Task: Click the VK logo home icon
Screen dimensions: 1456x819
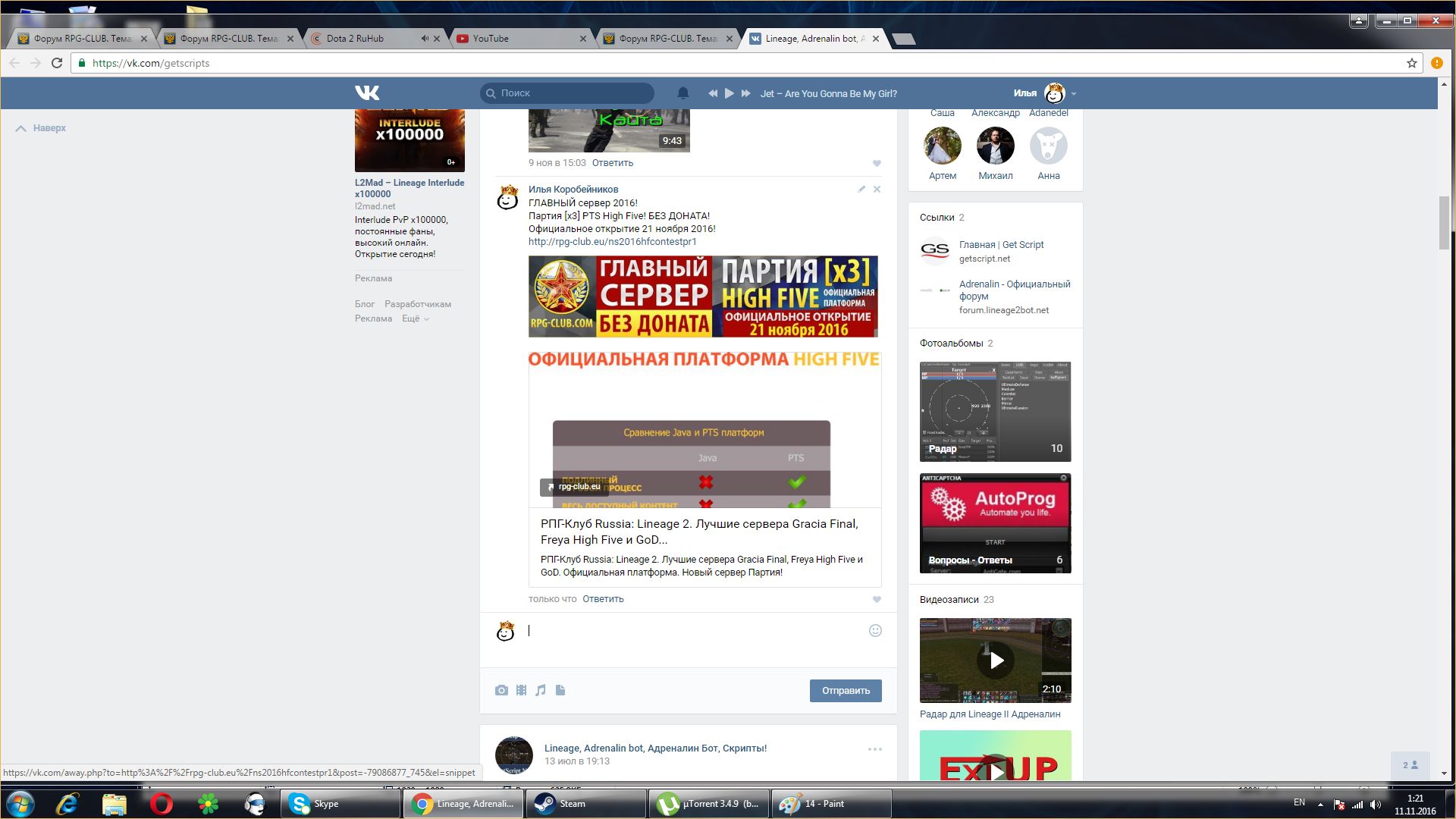Action: 367,93
